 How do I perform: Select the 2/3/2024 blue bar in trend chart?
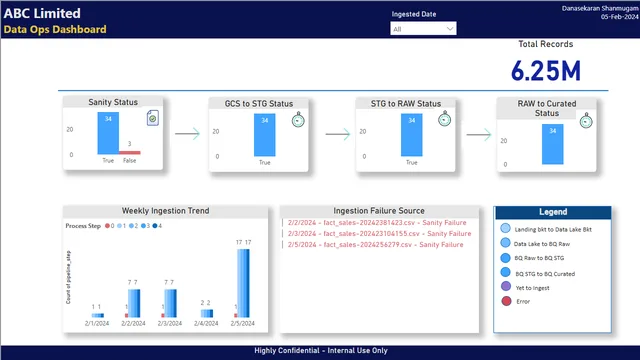tap(171, 303)
